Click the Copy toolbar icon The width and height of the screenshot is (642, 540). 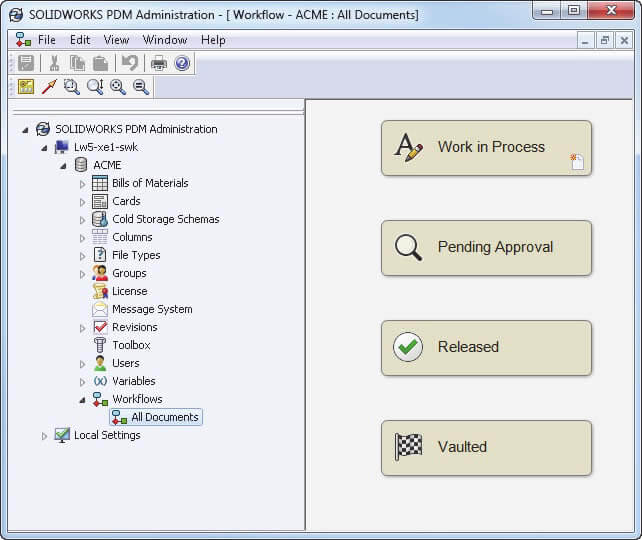pyautogui.click(x=77, y=63)
